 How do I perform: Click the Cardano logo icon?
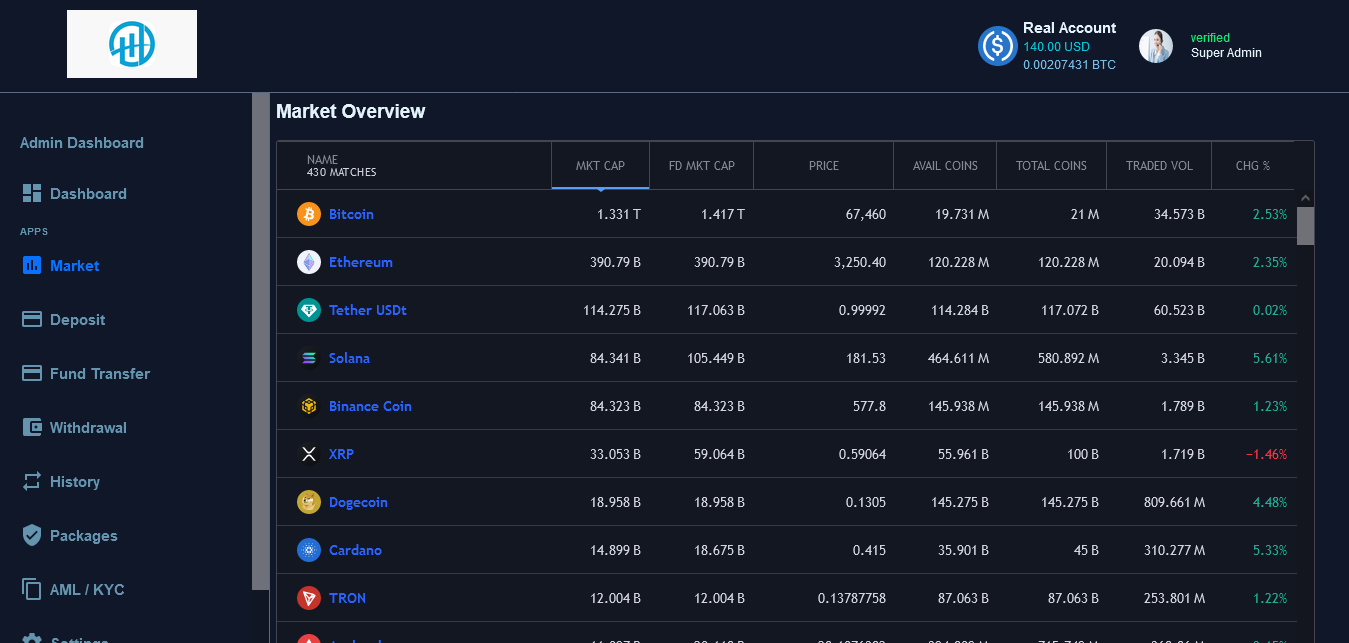tap(309, 550)
